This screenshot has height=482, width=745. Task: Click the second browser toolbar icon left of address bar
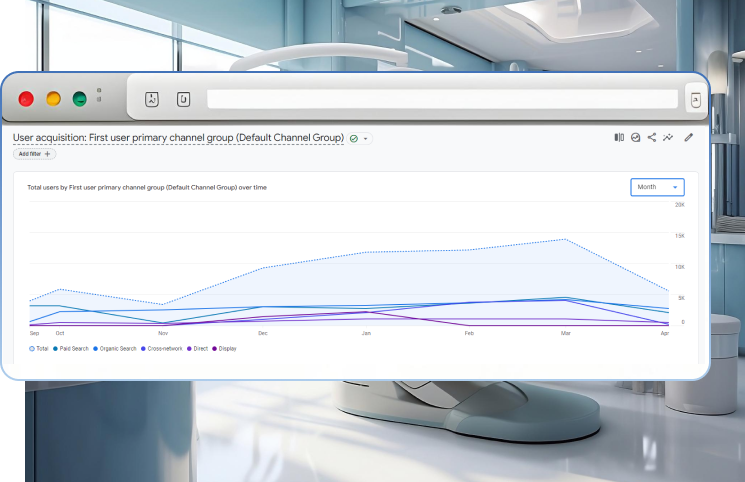(183, 99)
